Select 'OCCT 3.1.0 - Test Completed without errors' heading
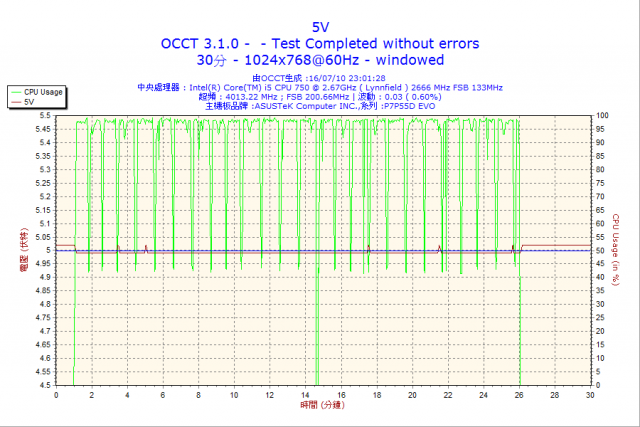The width and height of the screenshot is (640, 427). tap(320, 44)
